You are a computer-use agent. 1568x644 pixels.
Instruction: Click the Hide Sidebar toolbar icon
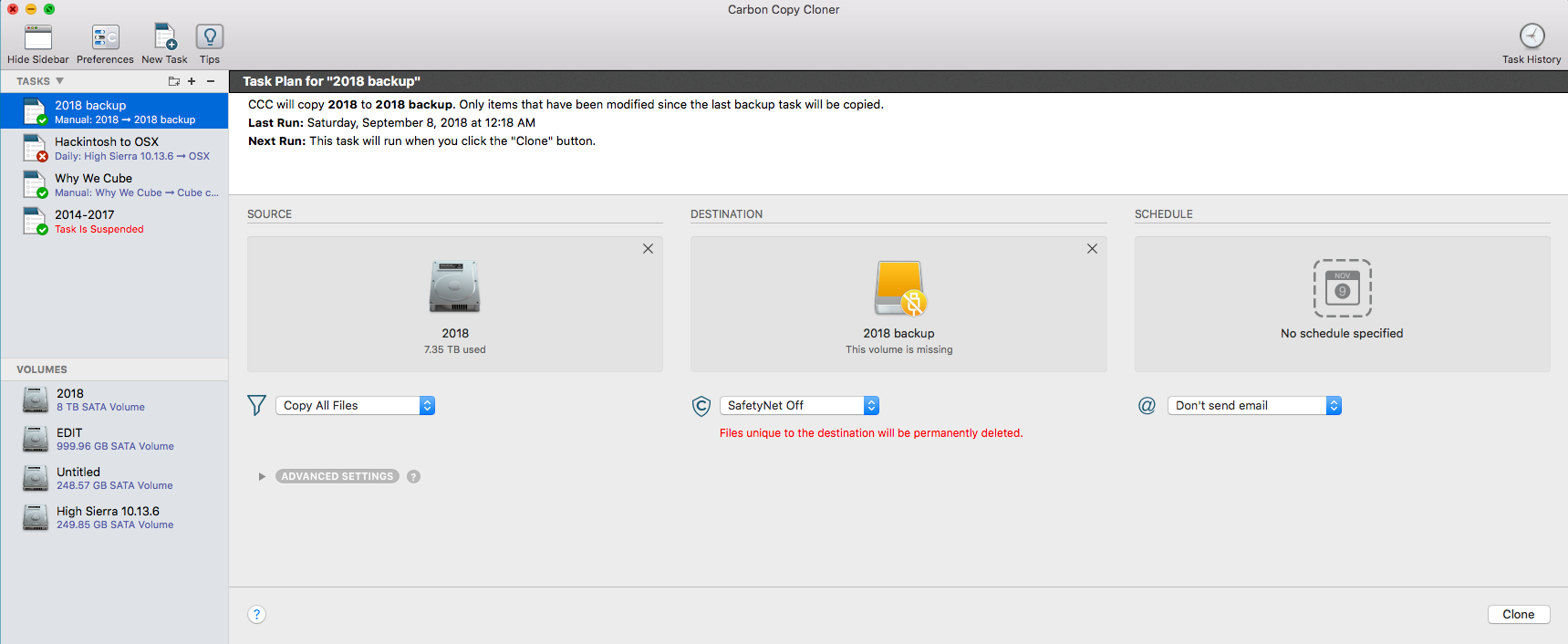pyautogui.click(x=38, y=37)
